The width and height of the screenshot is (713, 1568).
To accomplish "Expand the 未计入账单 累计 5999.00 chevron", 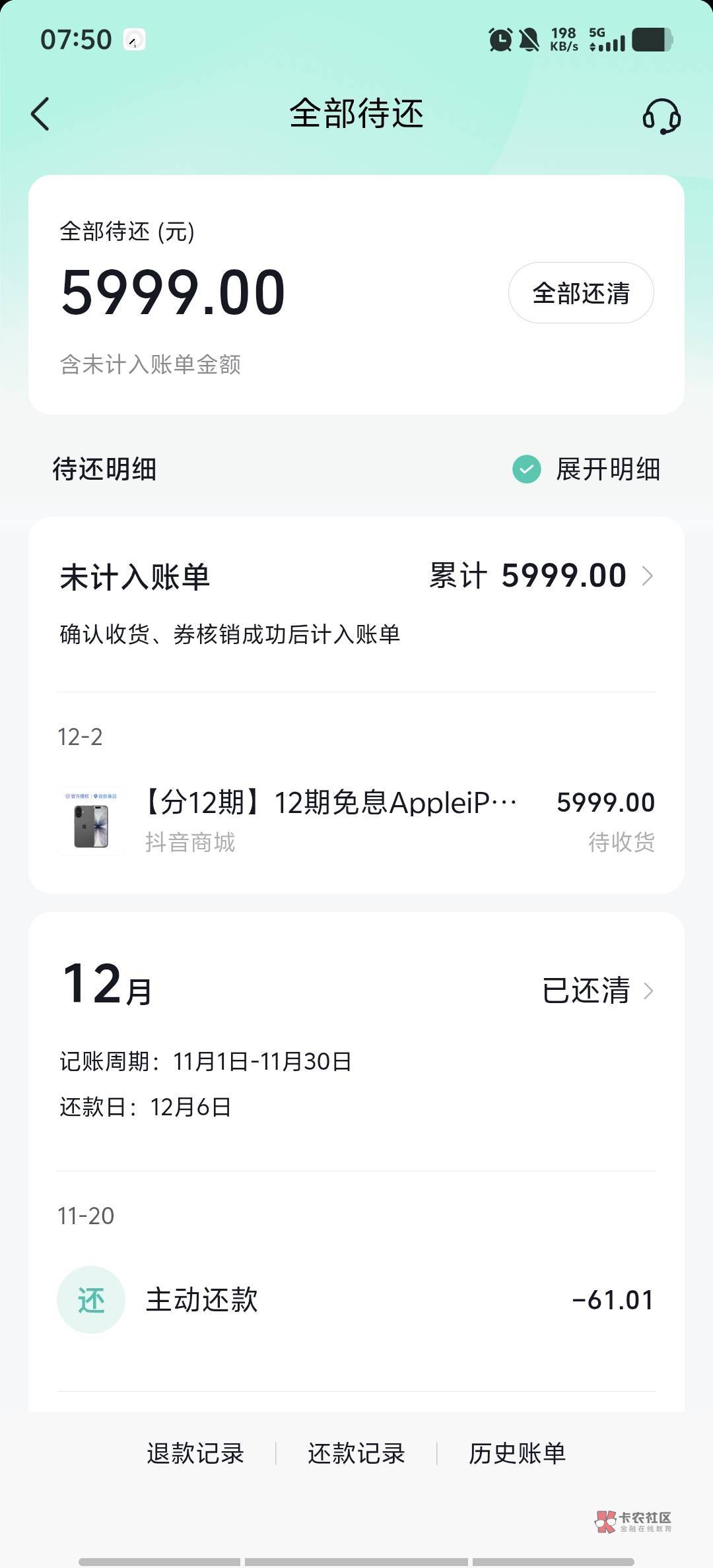I will (648, 576).
